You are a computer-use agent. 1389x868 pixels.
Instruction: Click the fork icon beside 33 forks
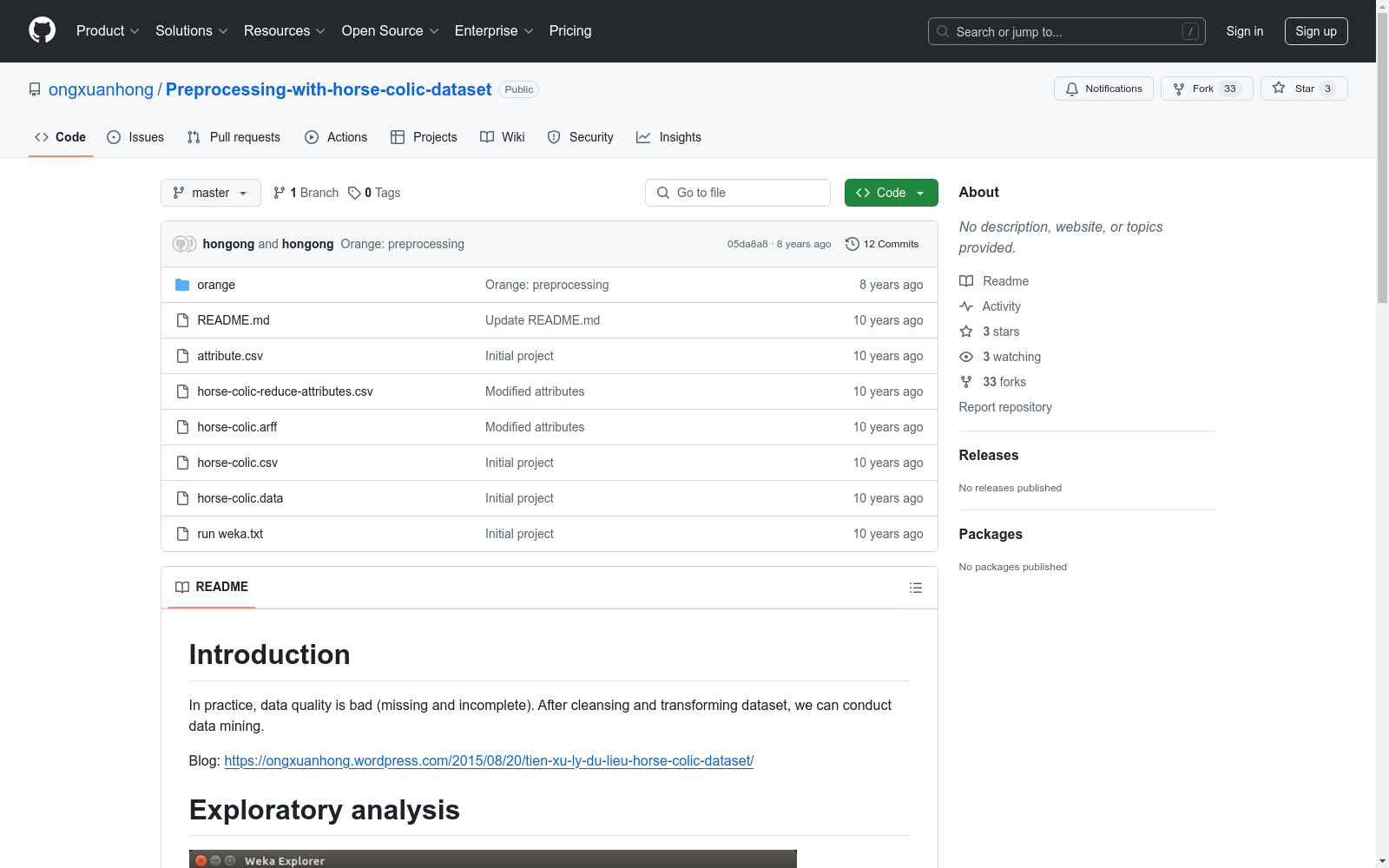click(966, 382)
